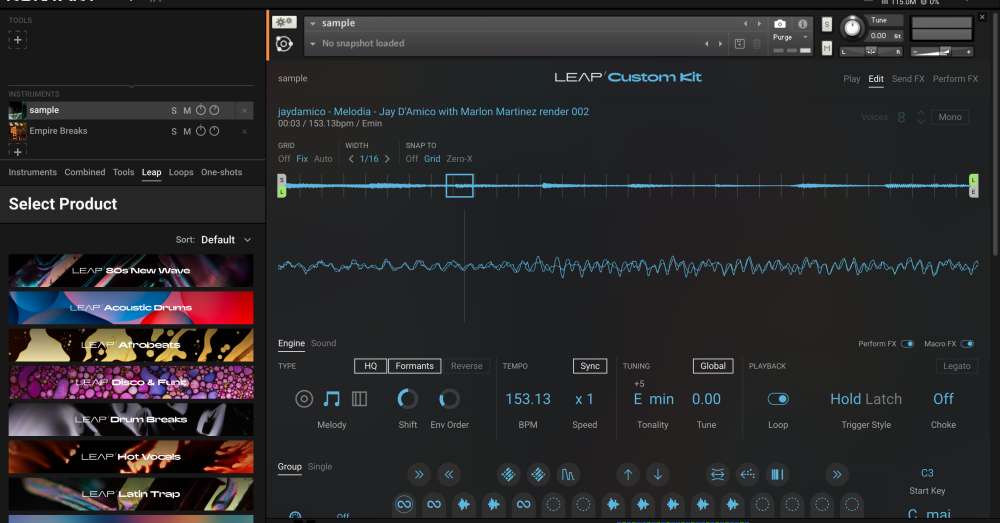Click the Global tuning button

click(x=713, y=366)
